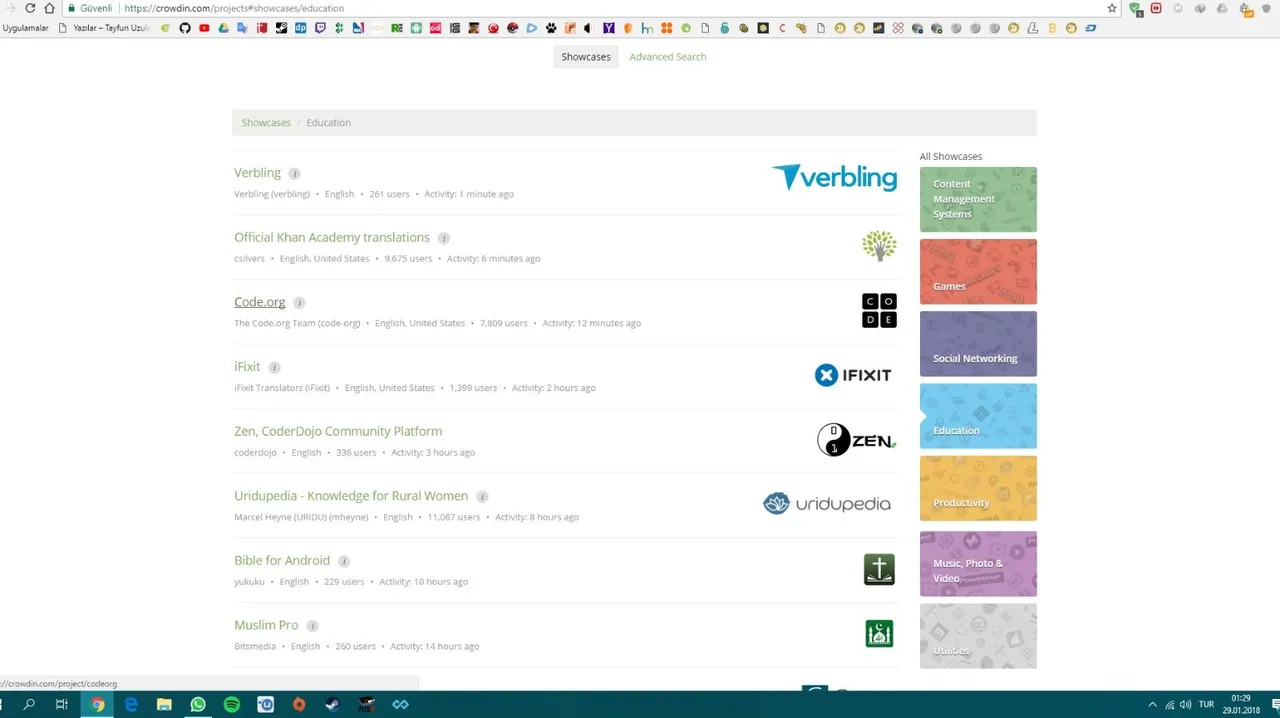This screenshot has height=718, width=1280.
Task: Open the Muslim Pro project link
Action: pos(266,625)
